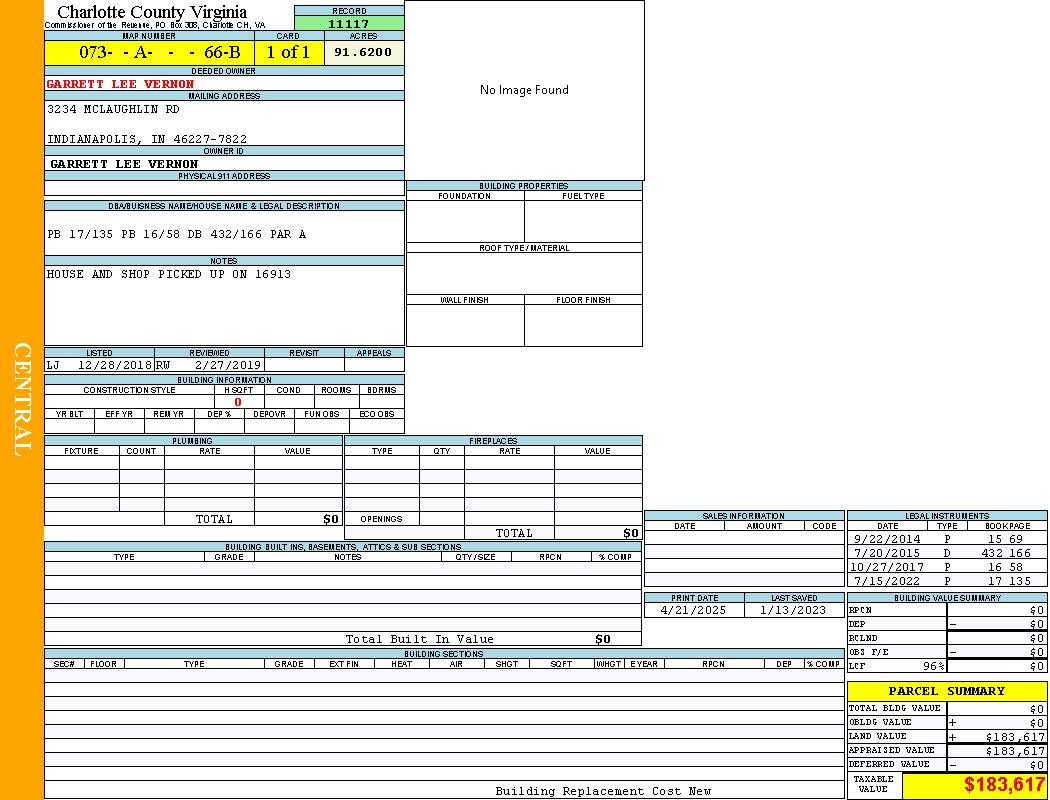Click the 'No Image Found' photo placeholder
The width and height of the screenshot is (1050, 800).
pos(524,90)
